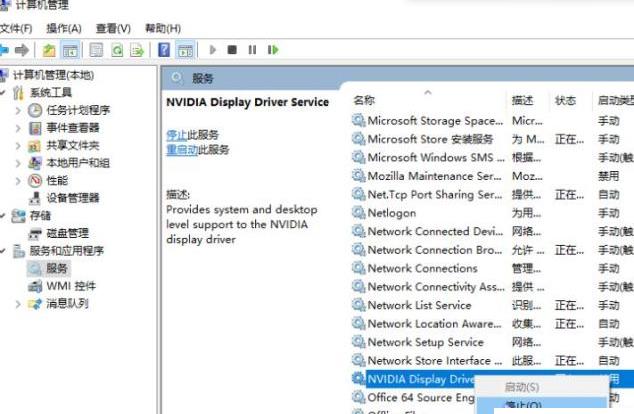The height and width of the screenshot is (414, 634).
Task: Expand 任务计划程序 tree node
Action: (x=18, y=110)
